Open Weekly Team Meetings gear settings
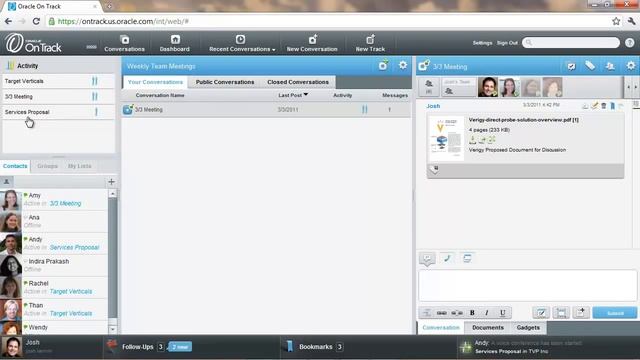The width and height of the screenshot is (640, 360). coord(403,65)
